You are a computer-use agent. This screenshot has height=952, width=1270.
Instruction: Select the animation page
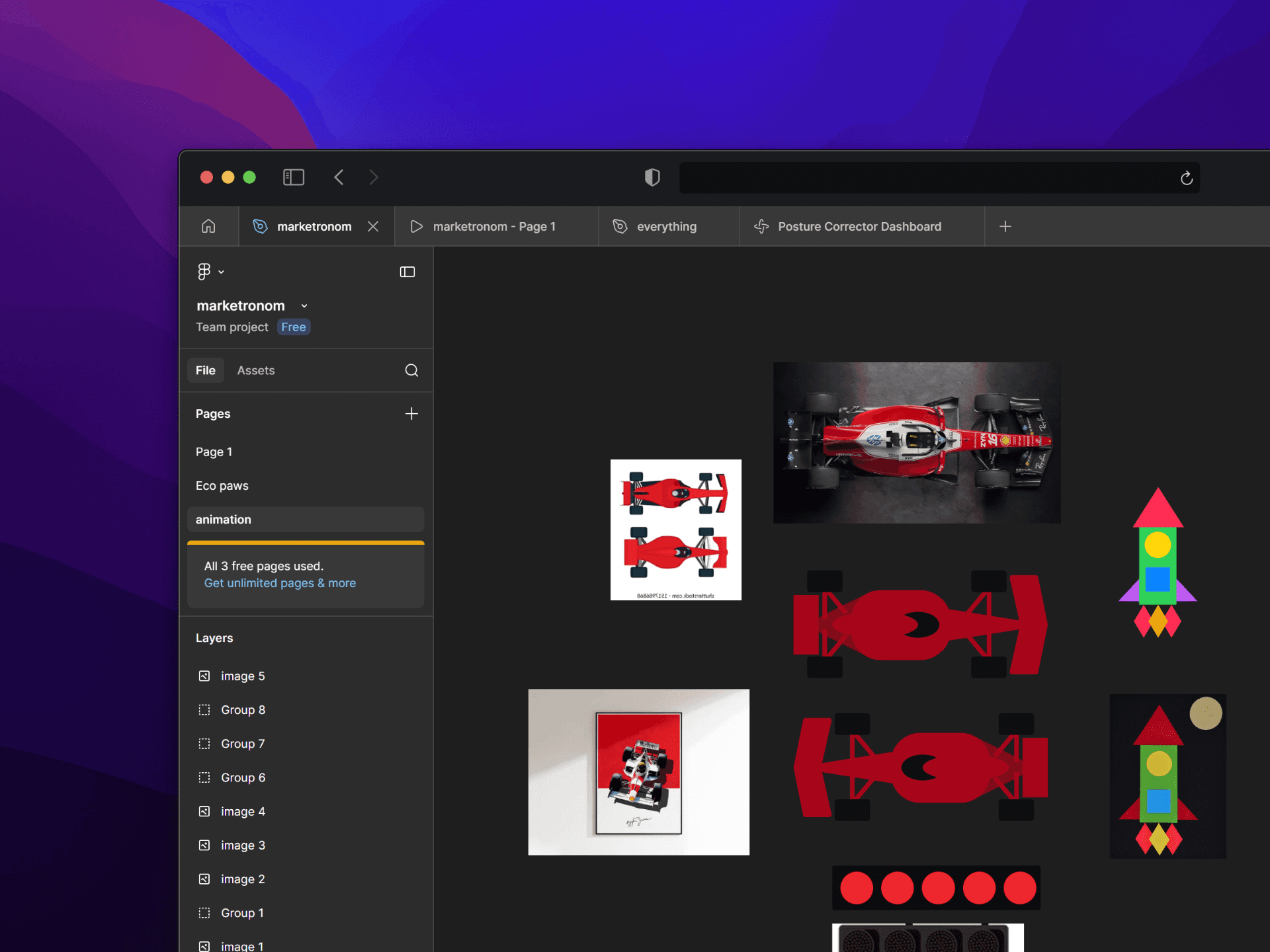306,520
